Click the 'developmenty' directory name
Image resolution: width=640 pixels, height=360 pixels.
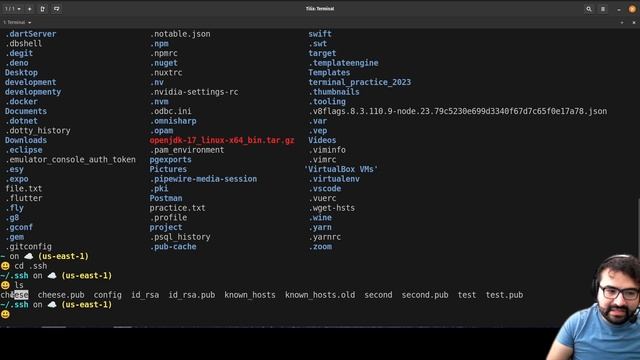click(x=33, y=92)
